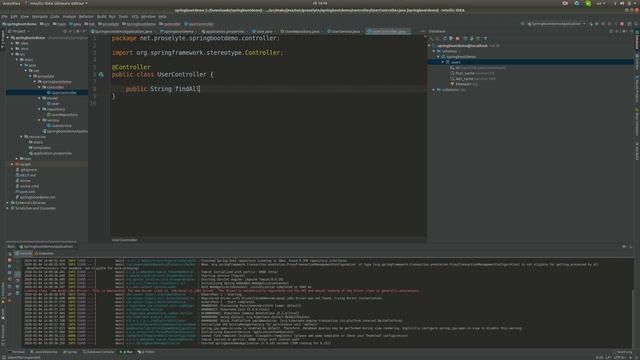Screen dimensions: 640x360
Task: Select the last_name column in Database panel
Action: 464,78
